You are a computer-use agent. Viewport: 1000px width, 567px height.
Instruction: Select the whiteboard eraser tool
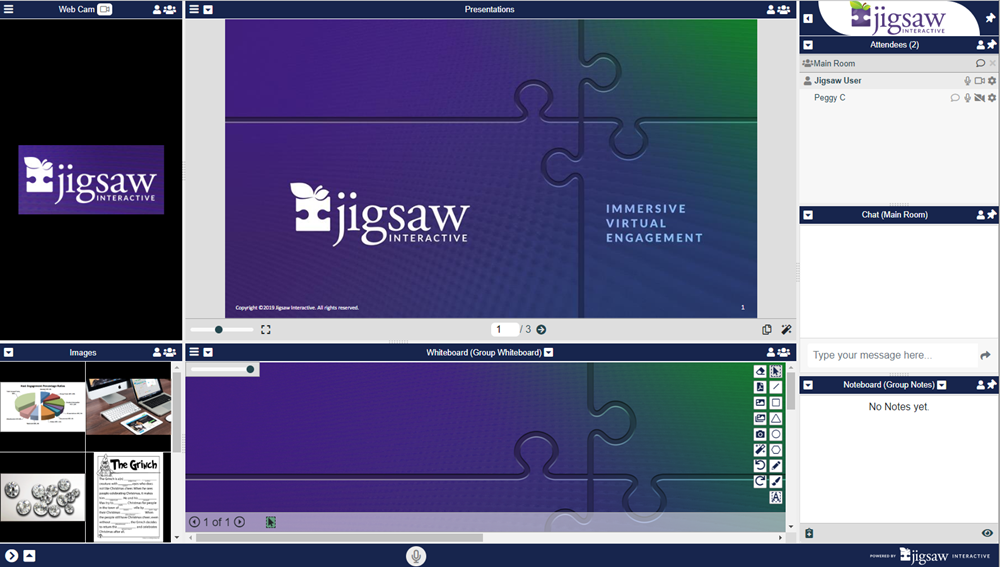[x=760, y=371]
